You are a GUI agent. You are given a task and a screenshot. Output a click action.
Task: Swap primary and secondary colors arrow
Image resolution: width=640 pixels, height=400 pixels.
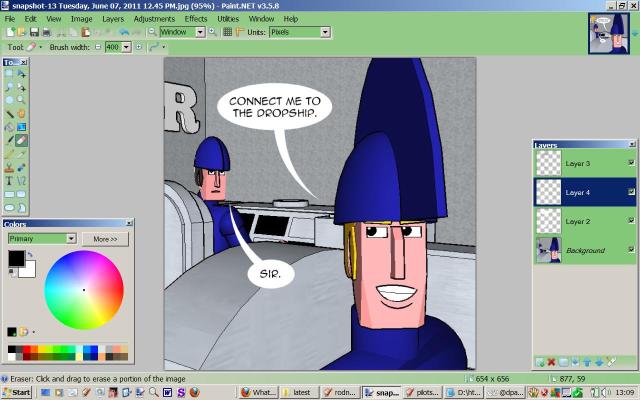(32, 255)
